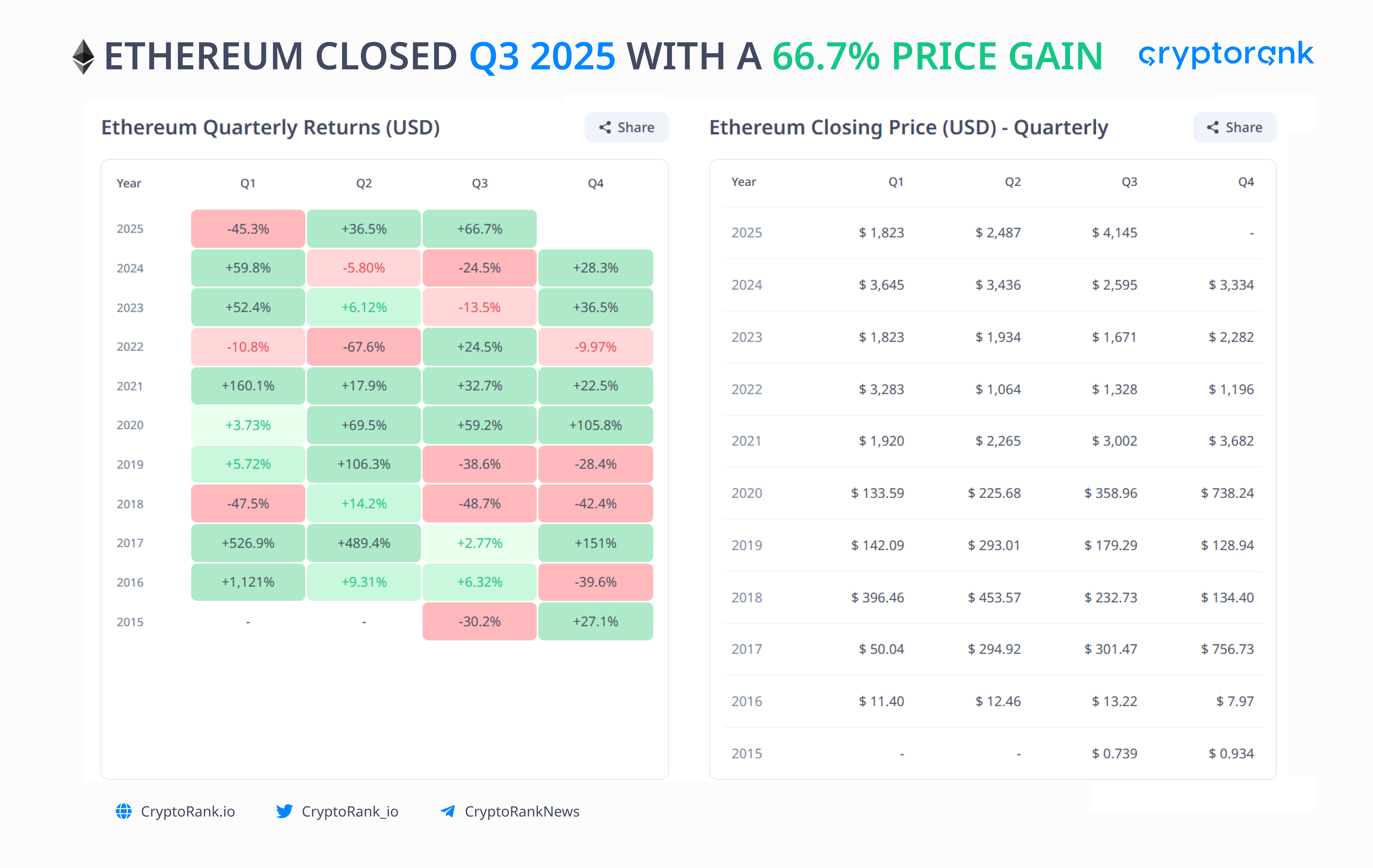Screen dimensions: 1373x868
Task: Click the CryptoRank logo in header
Action: 1226,54
